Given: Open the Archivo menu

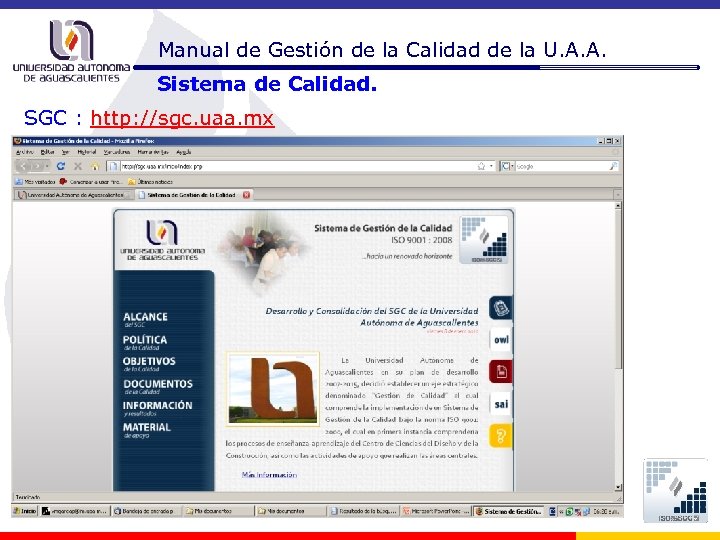Looking at the screenshot, I should point(25,152).
